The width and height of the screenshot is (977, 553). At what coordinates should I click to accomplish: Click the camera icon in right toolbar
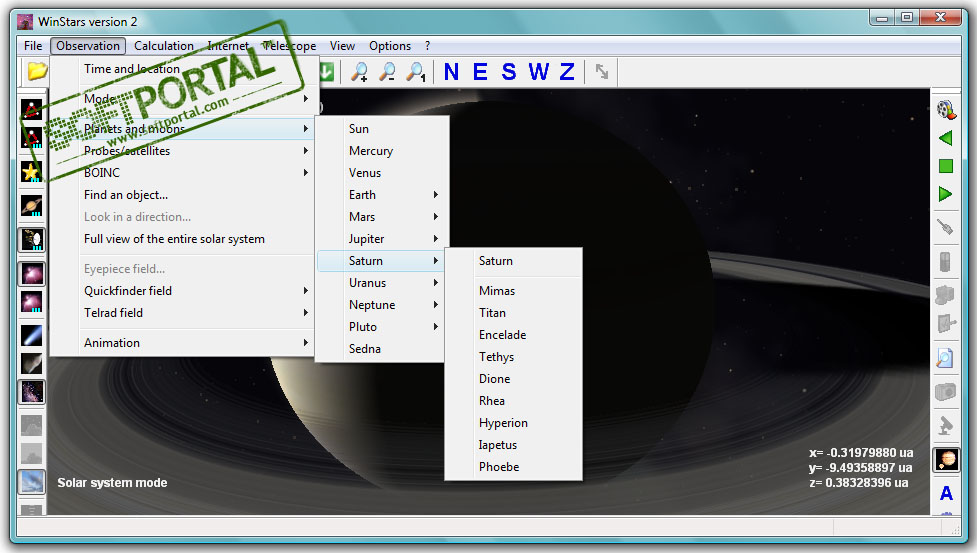(x=945, y=392)
